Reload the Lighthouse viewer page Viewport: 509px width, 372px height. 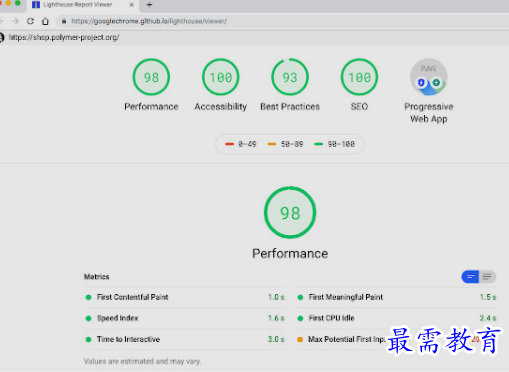[30, 21]
